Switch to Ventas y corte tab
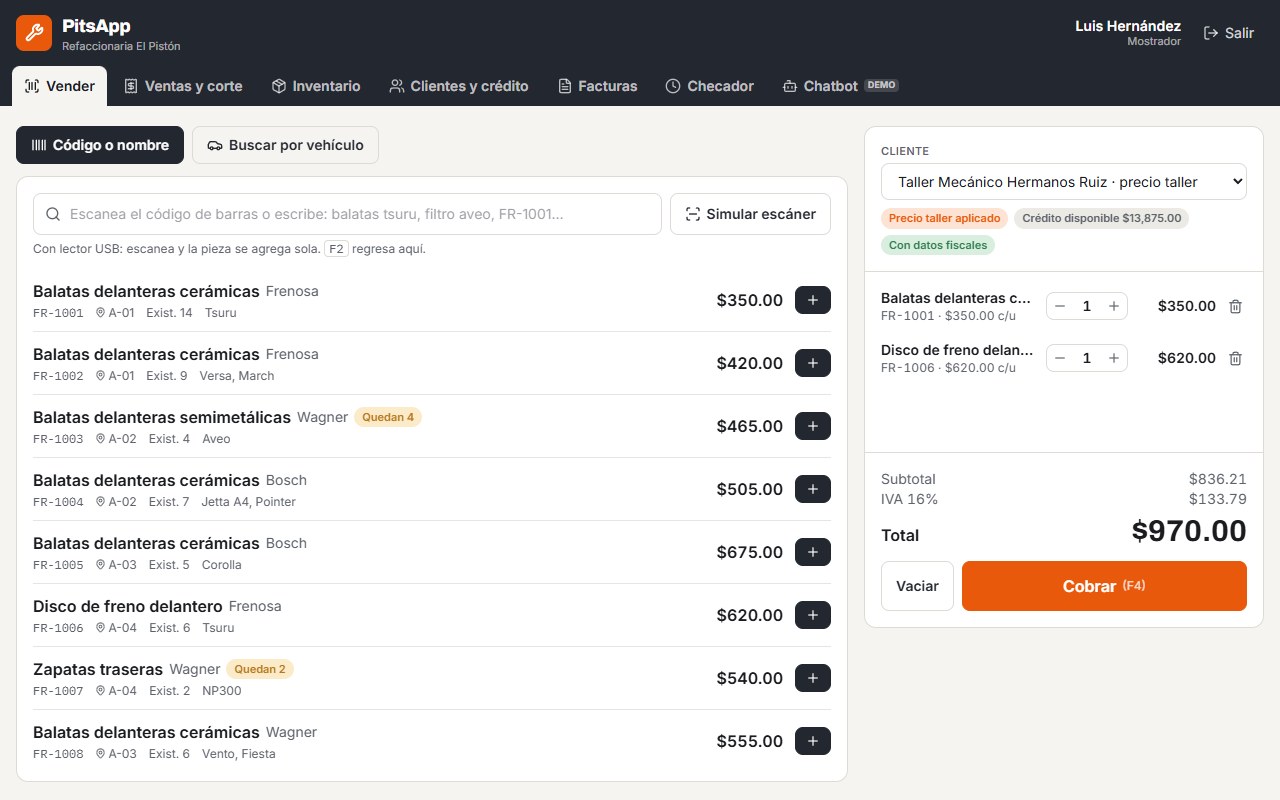The width and height of the screenshot is (1280, 800). point(183,86)
